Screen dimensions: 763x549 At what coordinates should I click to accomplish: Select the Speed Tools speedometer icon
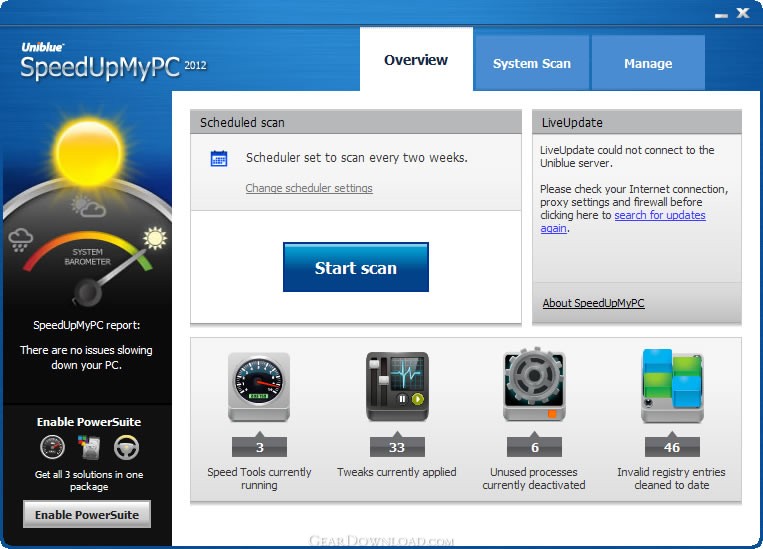pos(259,386)
